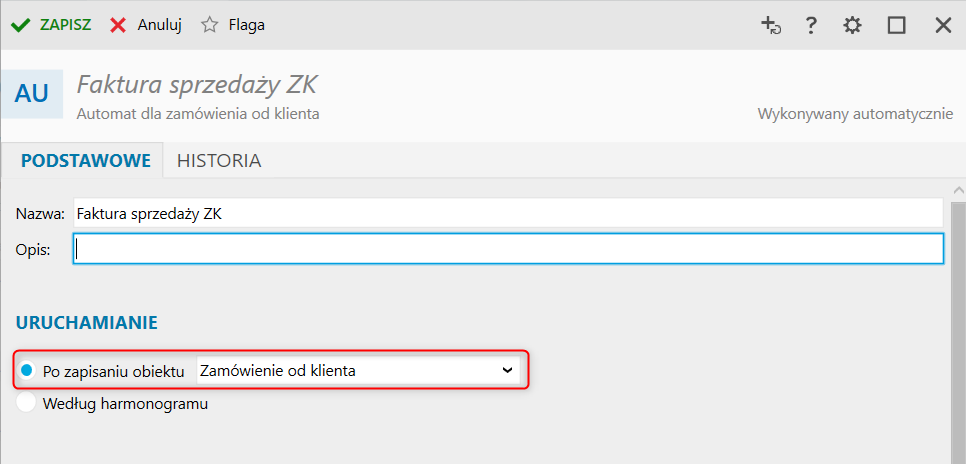Click the plus with refresh icon
The image size is (966, 464).
click(771, 25)
